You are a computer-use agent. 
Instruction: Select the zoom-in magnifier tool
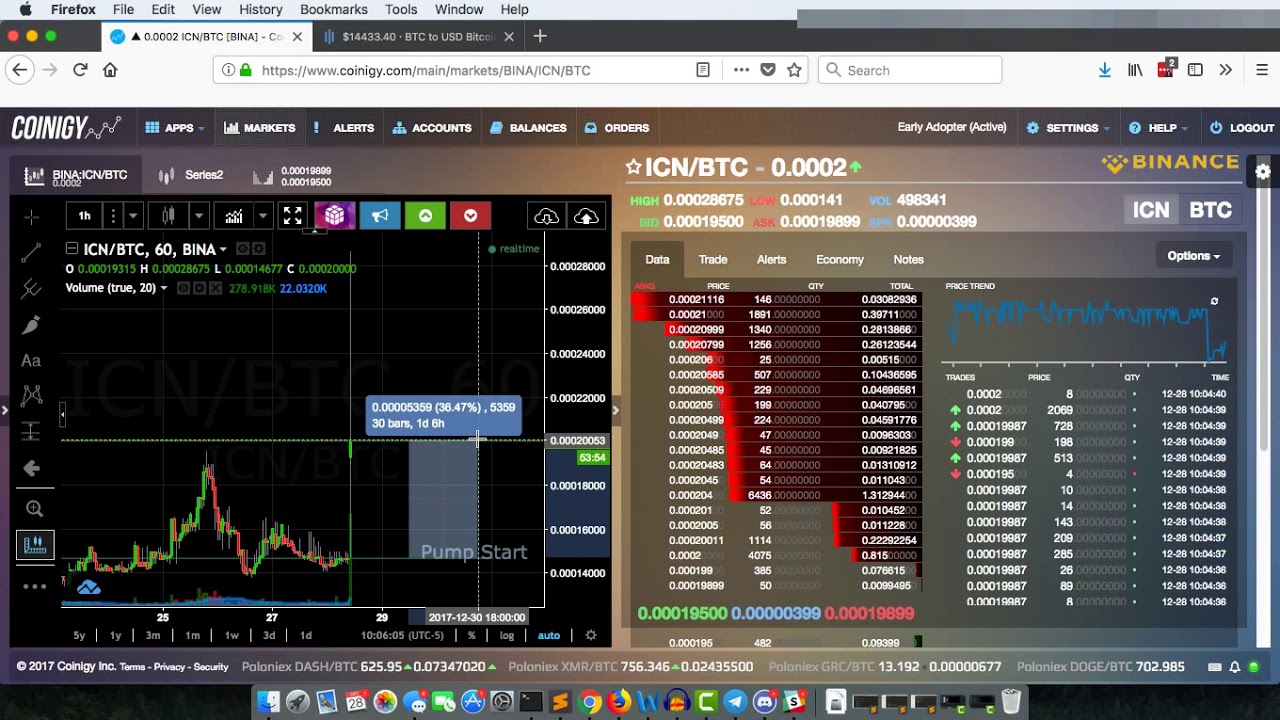pyautogui.click(x=34, y=509)
